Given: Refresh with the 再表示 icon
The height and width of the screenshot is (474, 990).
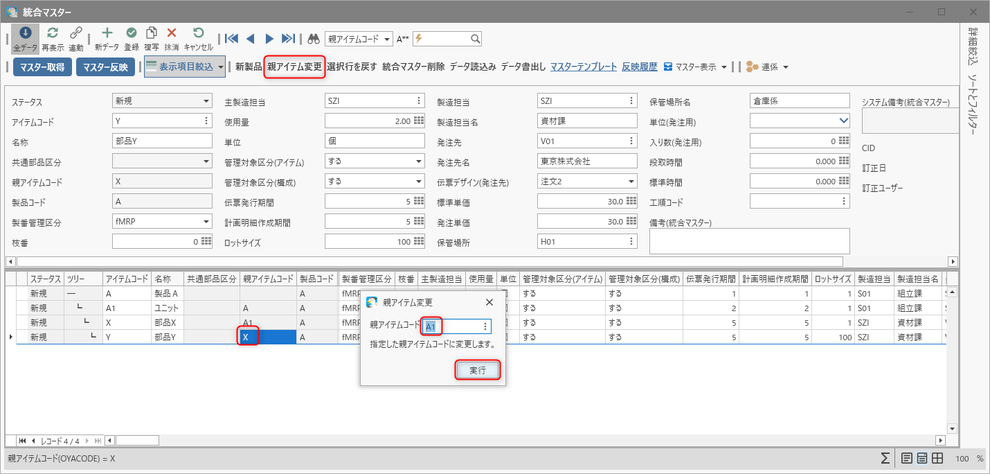Looking at the screenshot, I should (x=52, y=33).
